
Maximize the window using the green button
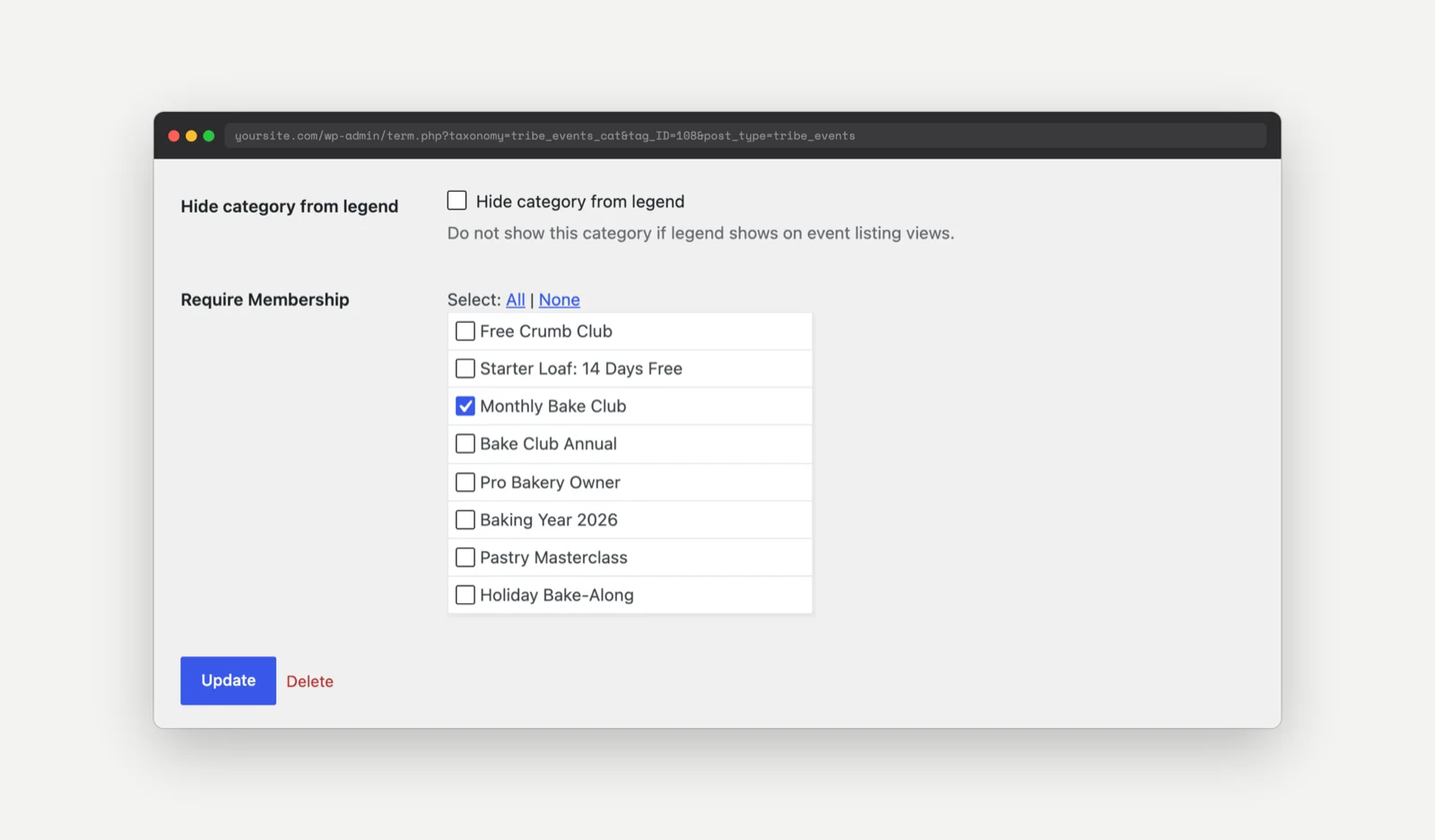pos(209,136)
